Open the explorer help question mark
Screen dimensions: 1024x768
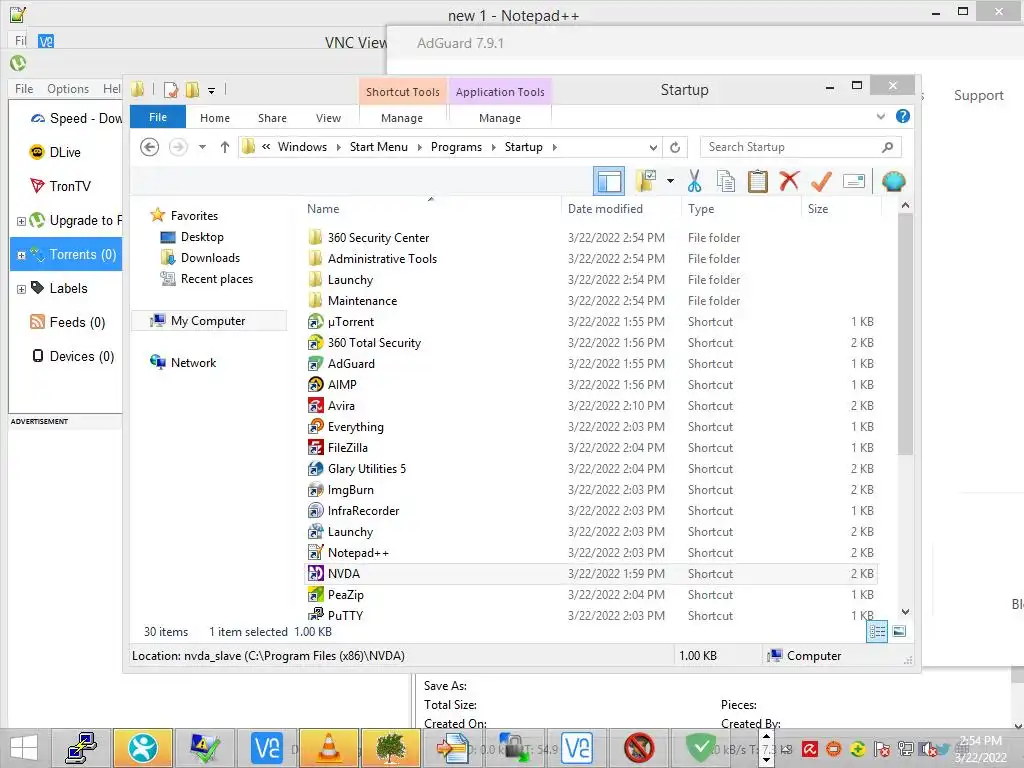[903, 116]
